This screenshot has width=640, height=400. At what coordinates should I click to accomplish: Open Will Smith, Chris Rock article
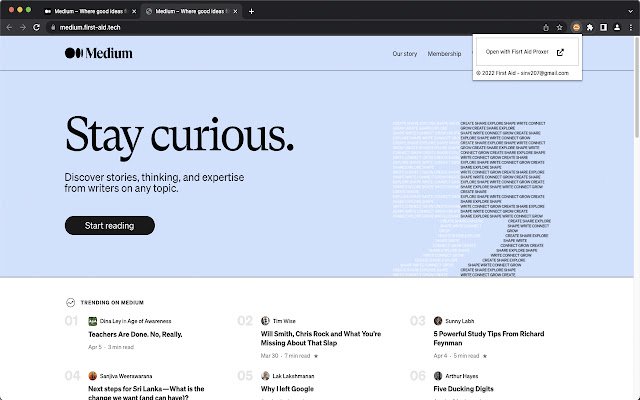[321, 338]
